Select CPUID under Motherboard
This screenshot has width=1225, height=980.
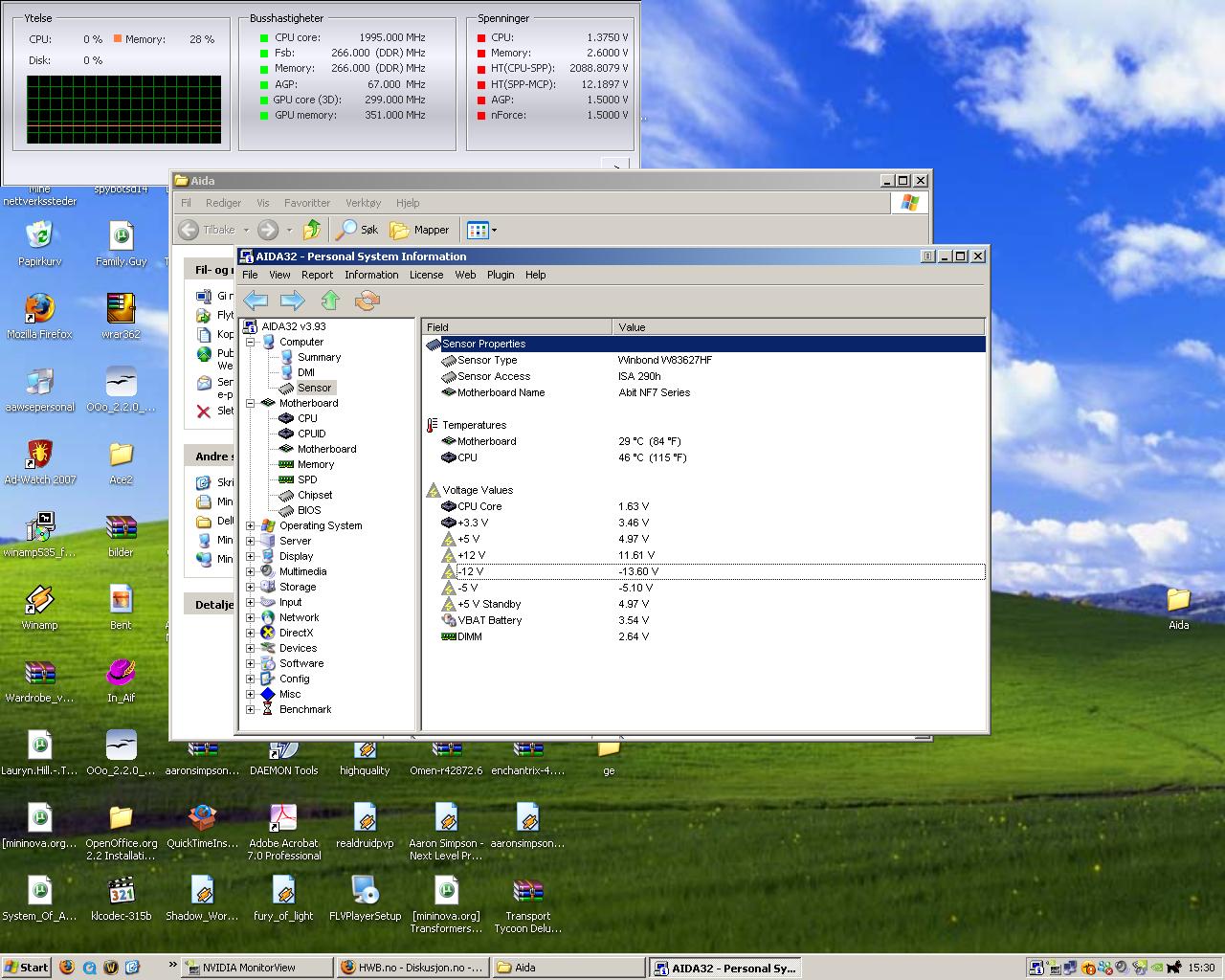(311, 434)
